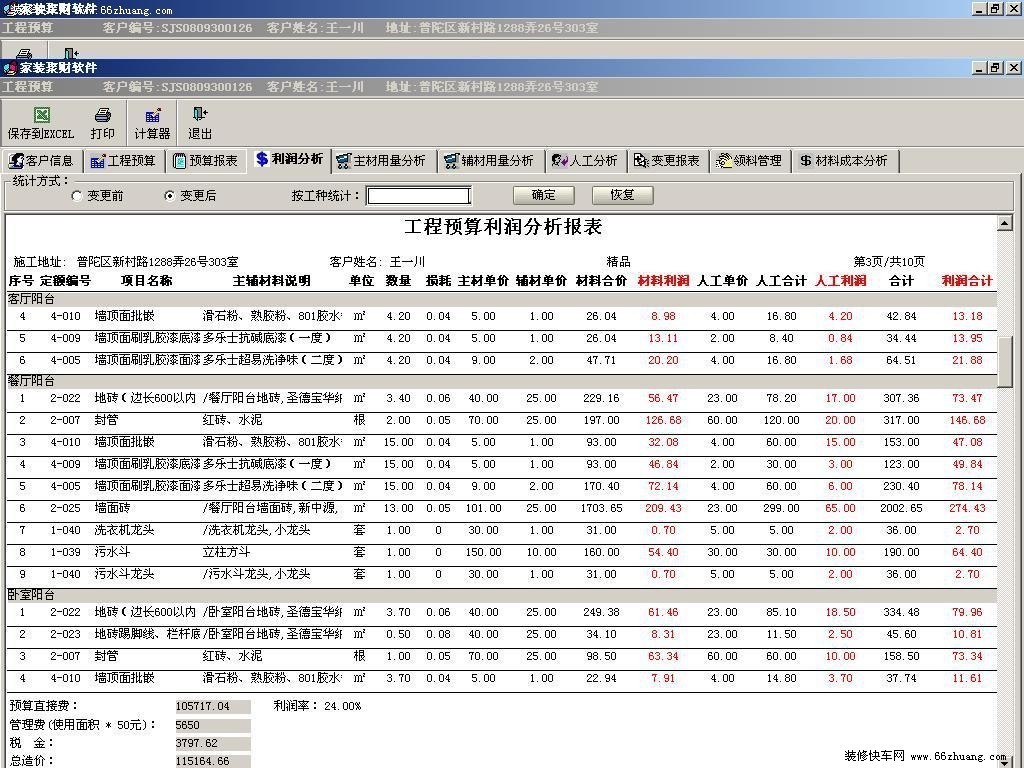Click the report vertical scrollbar thumb
The height and width of the screenshot is (768, 1024).
pos(1004,361)
